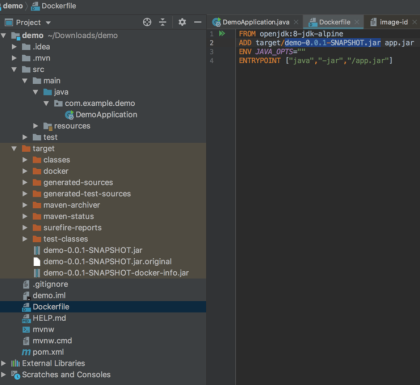
Task: Expand the maven-archiver folder
Action: [x=25, y=205]
